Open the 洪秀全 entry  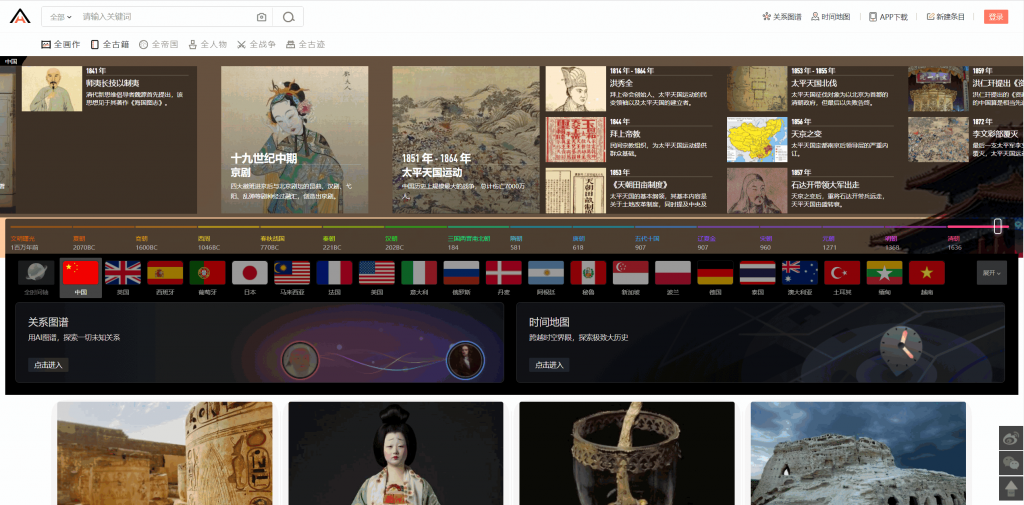(x=628, y=89)
